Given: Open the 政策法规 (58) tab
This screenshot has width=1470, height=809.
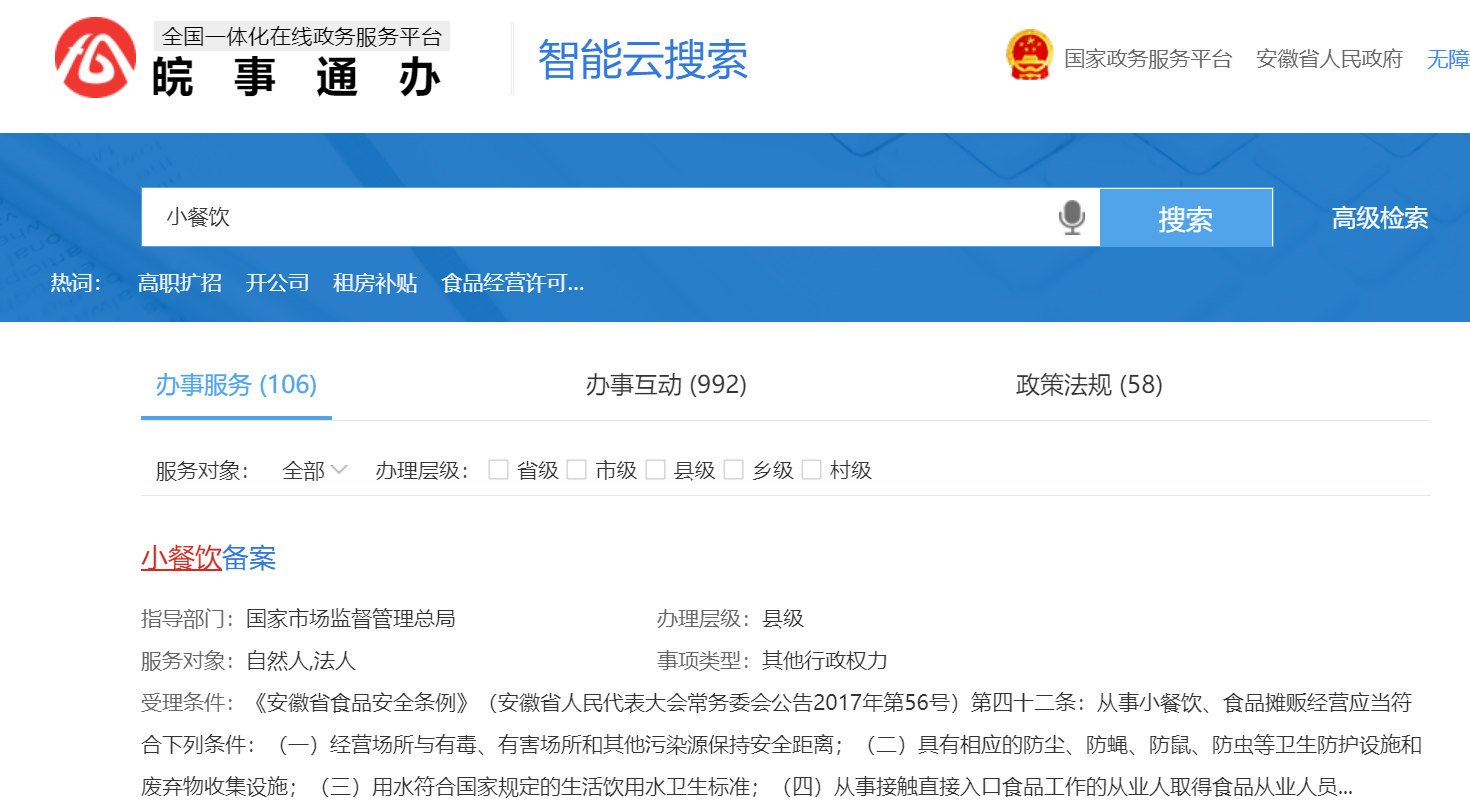Looking at the screenshot, I should tap(1089, 385).
